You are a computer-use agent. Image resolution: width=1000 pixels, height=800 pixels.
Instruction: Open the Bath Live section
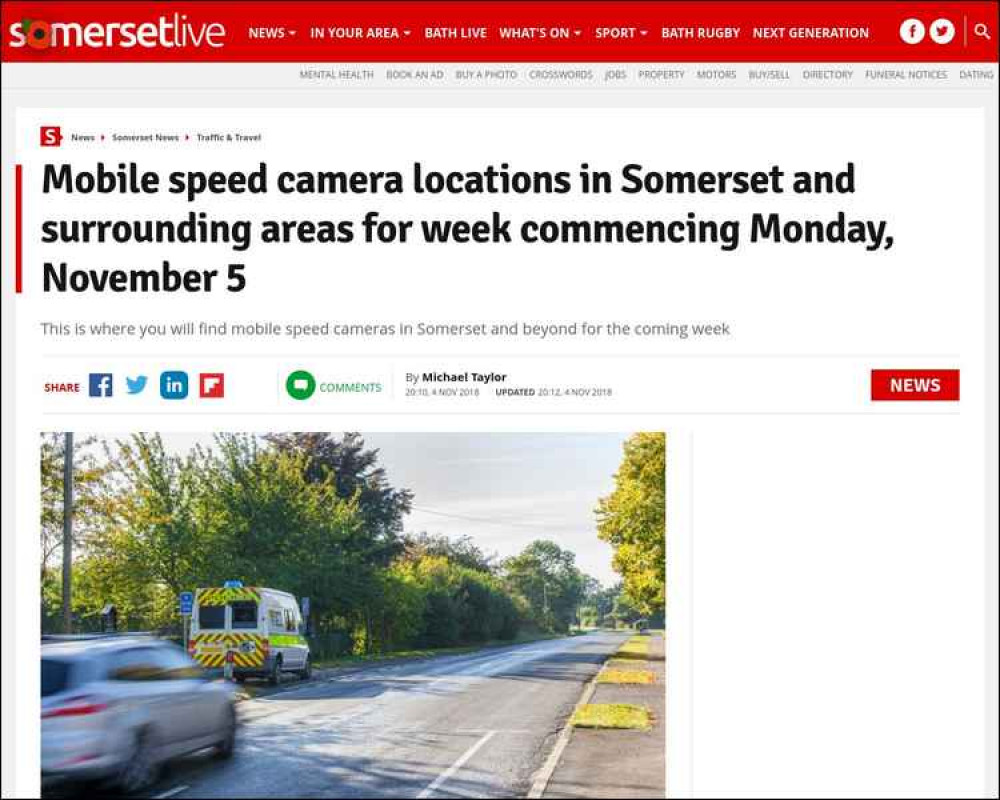click(x=455, y=33)
